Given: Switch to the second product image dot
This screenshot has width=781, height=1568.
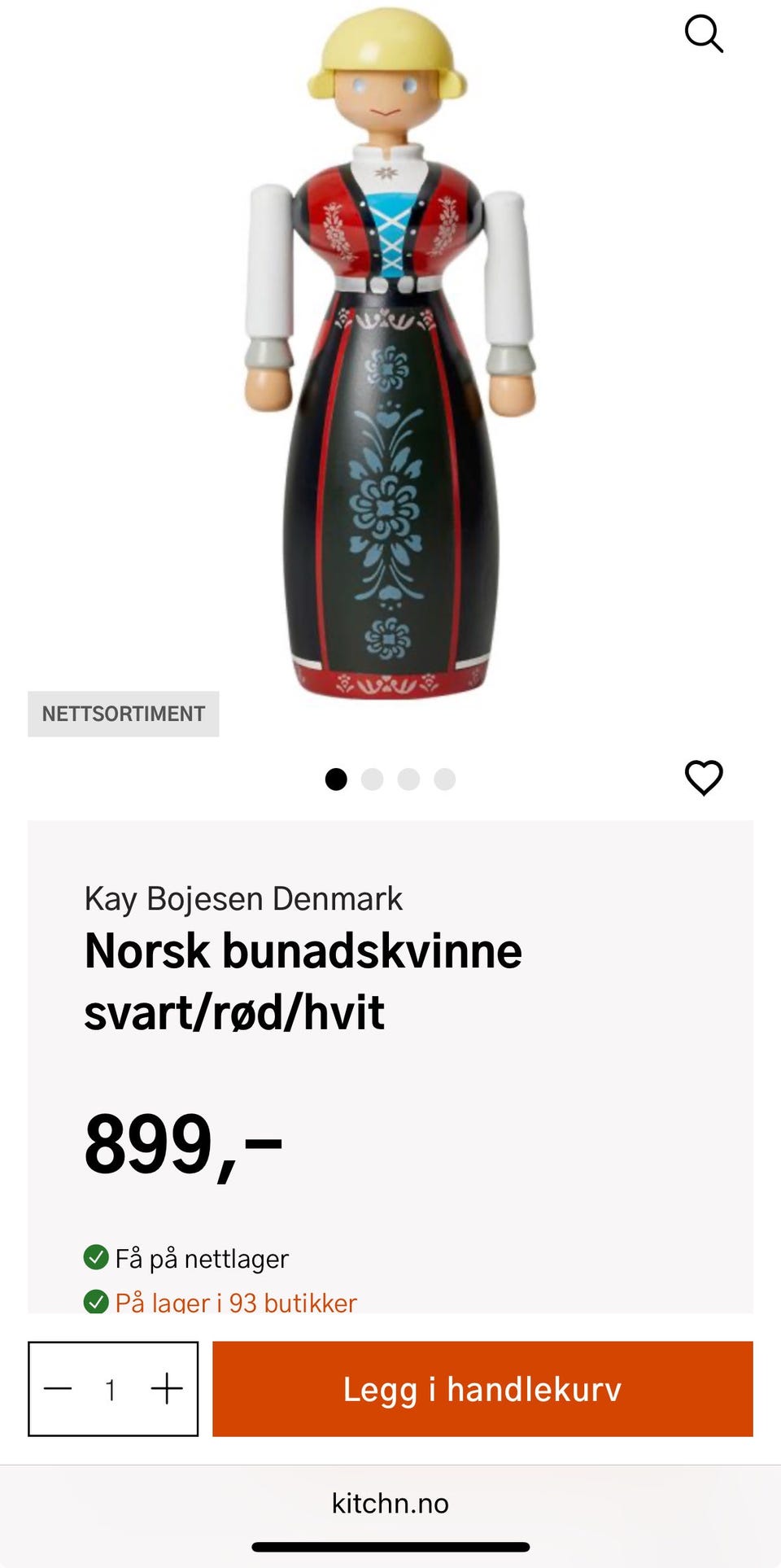Looking at the screenshot, I should pos(372,780).
